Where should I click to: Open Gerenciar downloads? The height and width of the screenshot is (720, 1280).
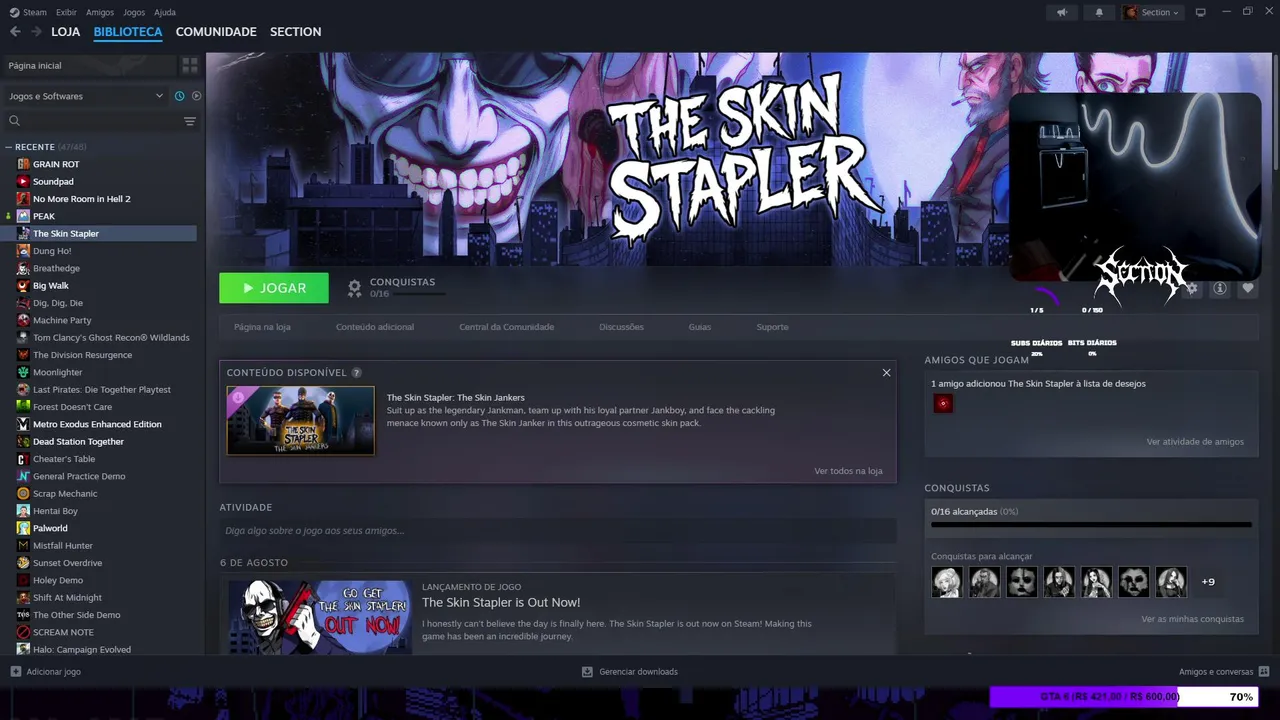click(630, 672)
